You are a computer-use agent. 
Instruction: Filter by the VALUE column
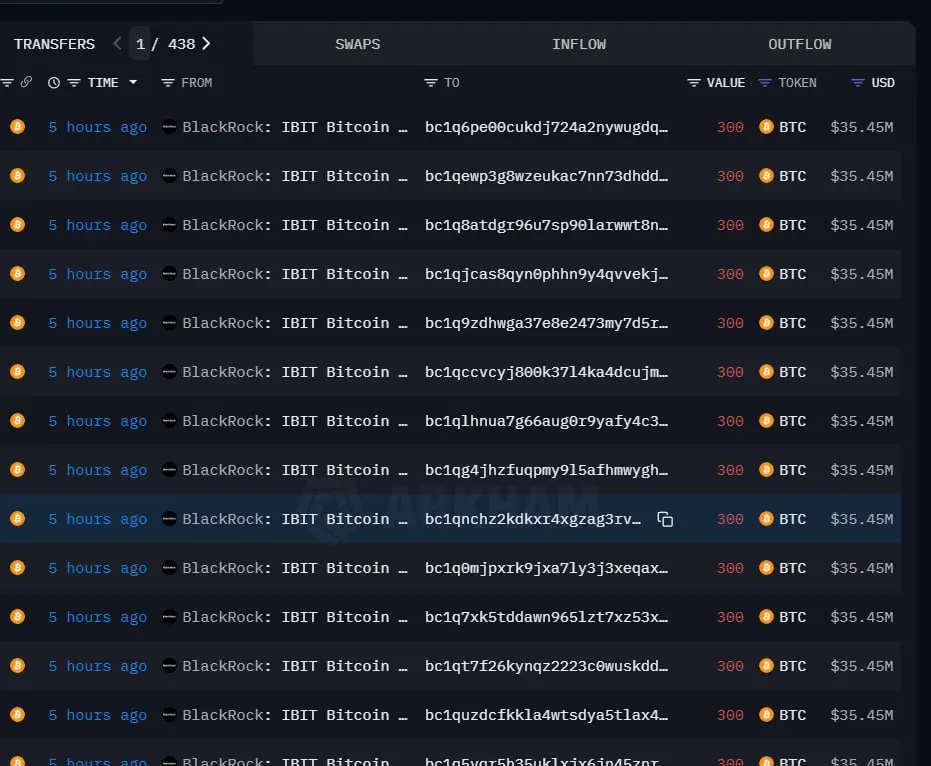pyautogui.click(x=694, y=83)
